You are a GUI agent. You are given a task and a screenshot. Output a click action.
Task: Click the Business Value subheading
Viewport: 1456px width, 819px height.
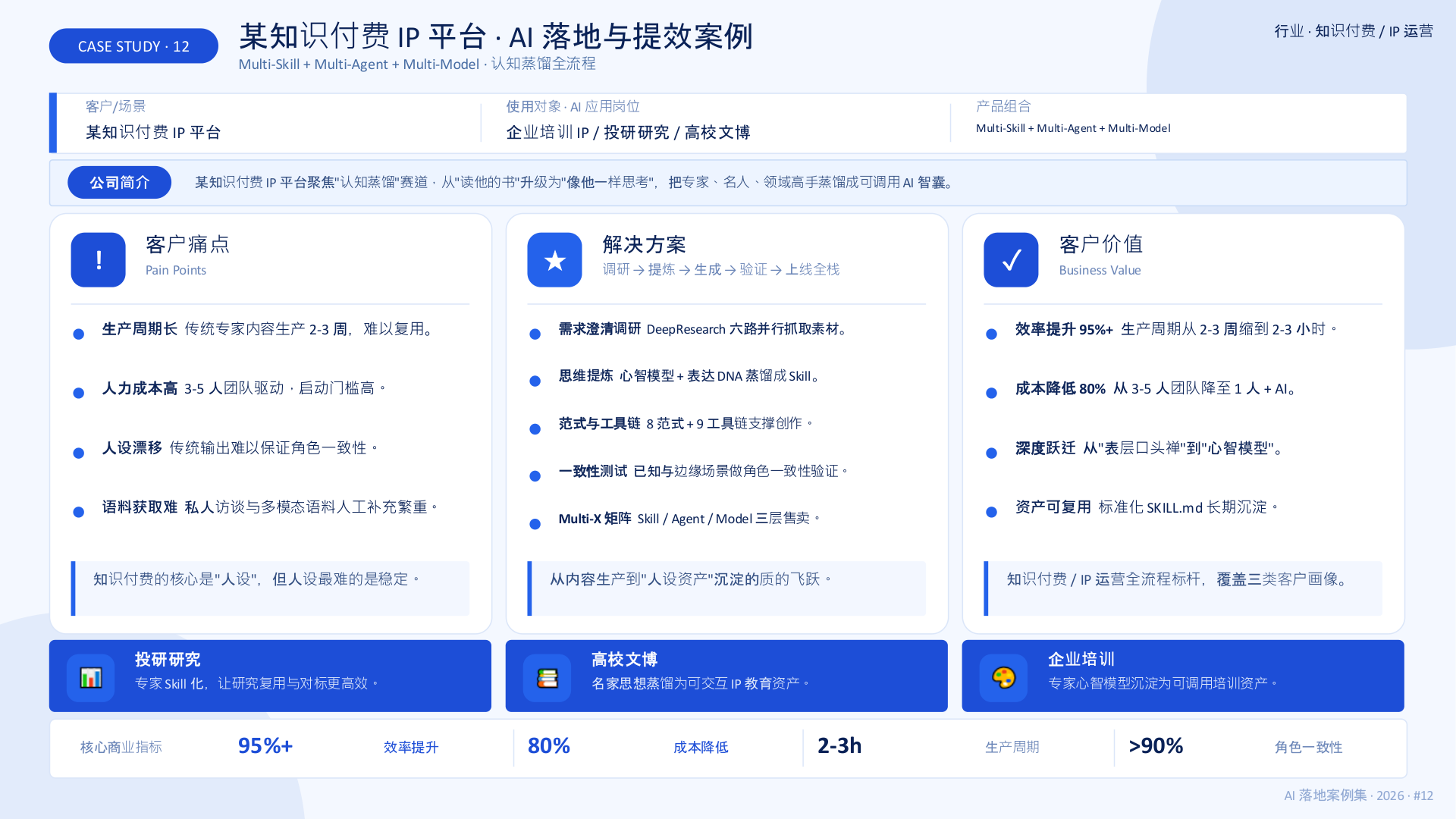(1100, 270)
